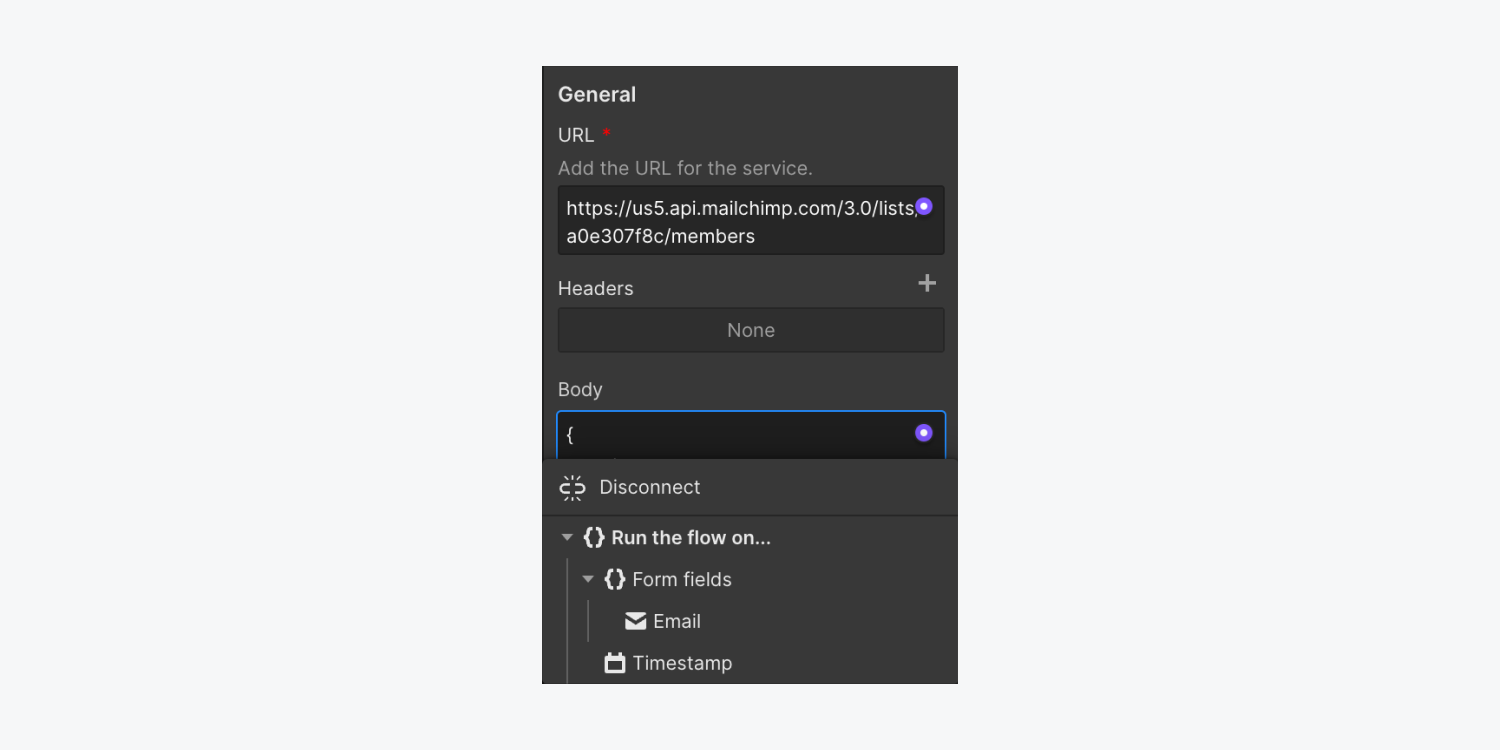Click inside the Body text field
This screenshot has width=1501, height=751.
[x=751, y=435]
